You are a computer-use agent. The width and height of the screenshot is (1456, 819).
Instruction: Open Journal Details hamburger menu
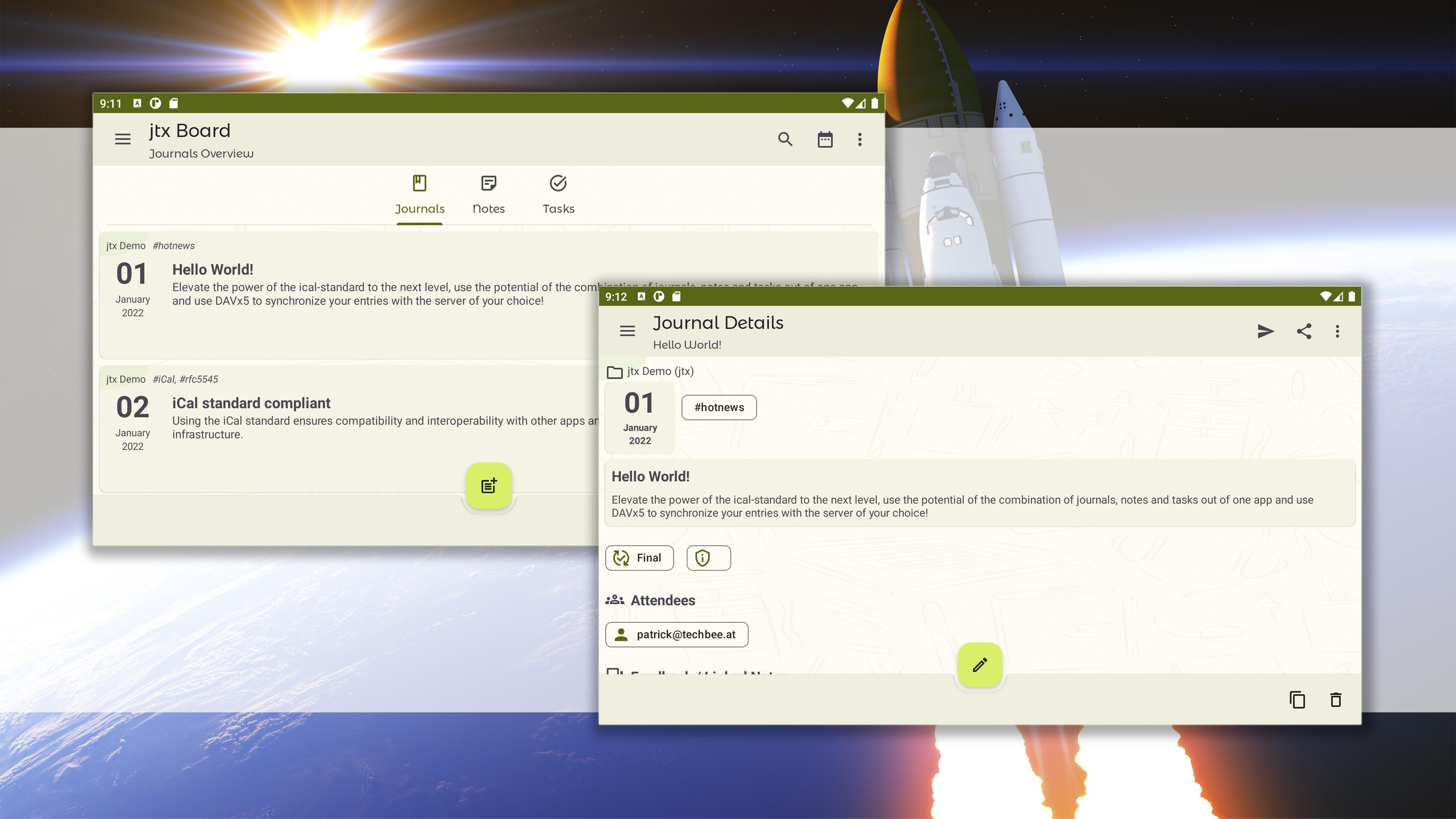627,331
